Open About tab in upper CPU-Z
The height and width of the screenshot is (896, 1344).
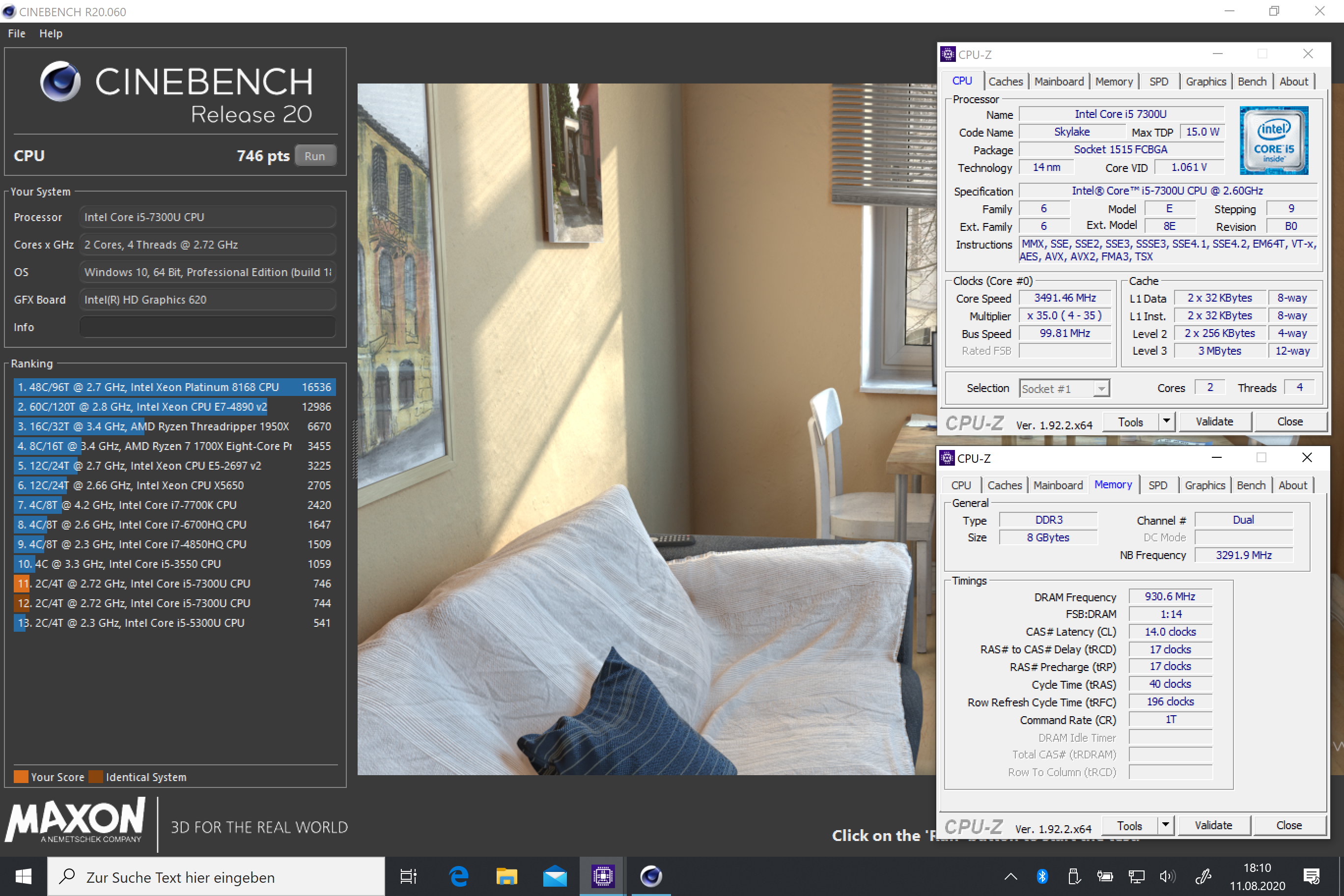(x=1294, y=82)
